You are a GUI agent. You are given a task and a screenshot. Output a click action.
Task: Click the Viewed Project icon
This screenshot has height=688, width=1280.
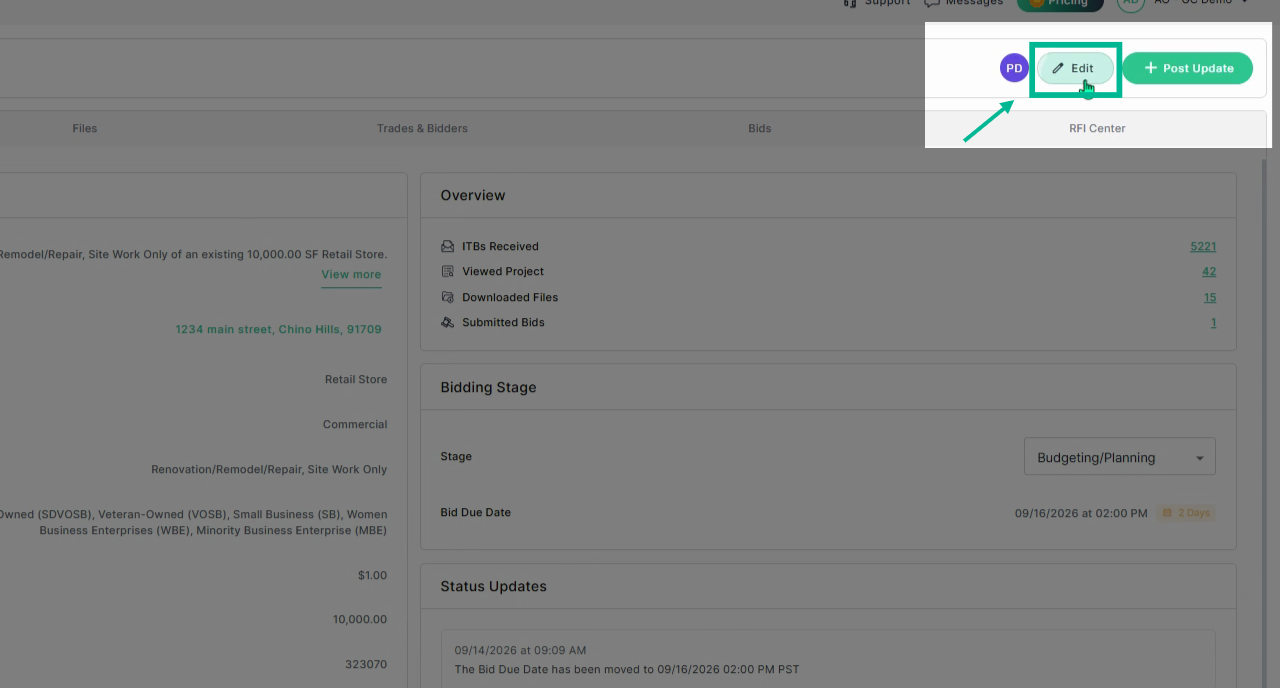448,271
